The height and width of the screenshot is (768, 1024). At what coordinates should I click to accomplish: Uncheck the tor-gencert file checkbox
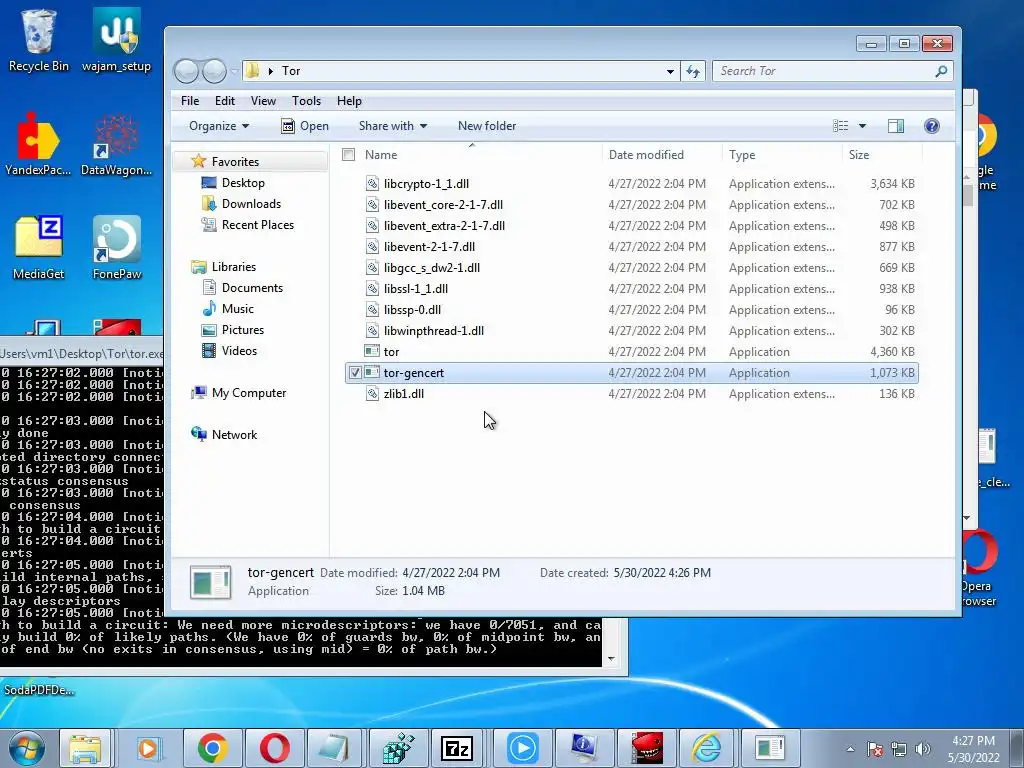(x=355, y=373)
